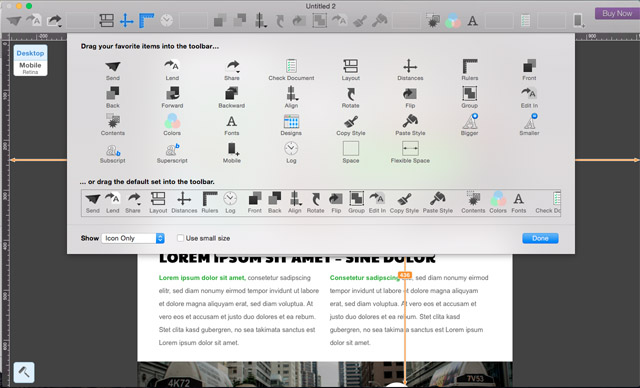Select the Subscript icon
The height and width of the screenshot is (388, 640).
(x=113, y=150)
